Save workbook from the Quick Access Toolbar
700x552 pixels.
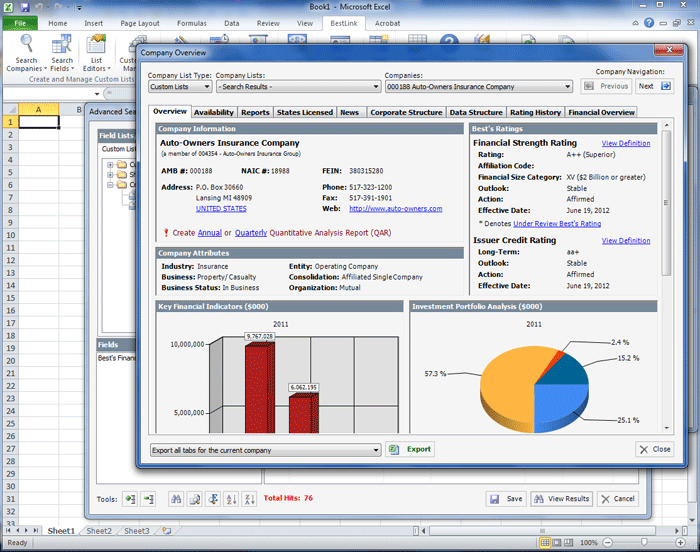click(25, 7)
